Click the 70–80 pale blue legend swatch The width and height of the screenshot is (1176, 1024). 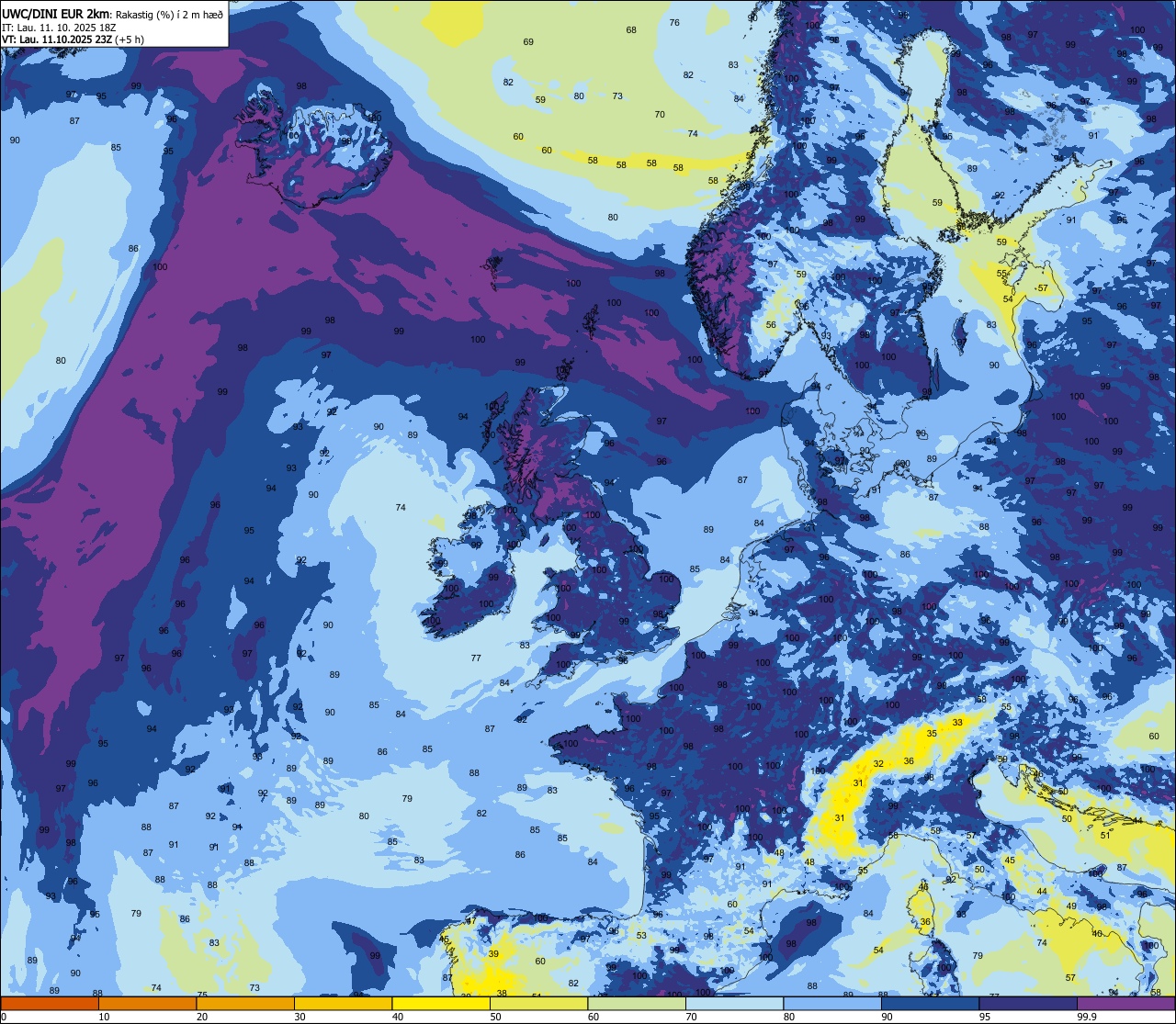click(734, 1003)
